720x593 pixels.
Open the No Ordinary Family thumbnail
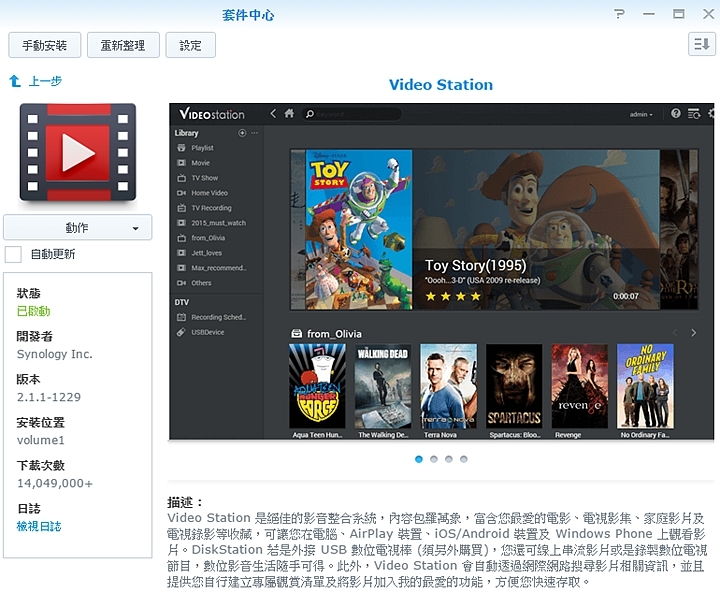coord(645,386)
